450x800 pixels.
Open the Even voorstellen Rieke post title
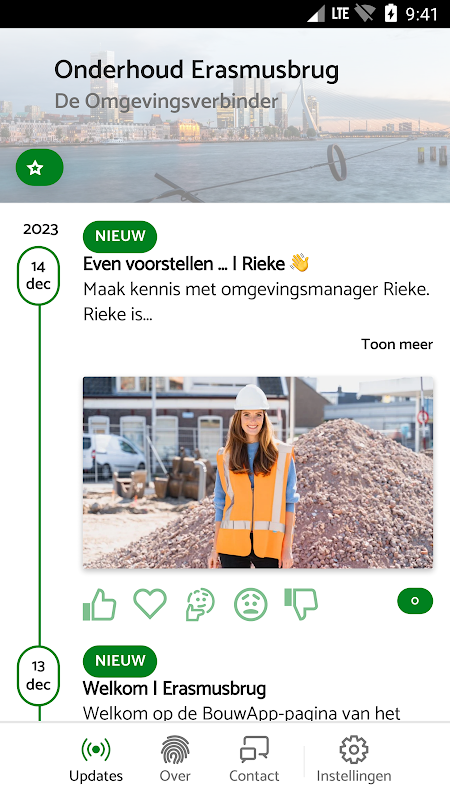point(196,264)
